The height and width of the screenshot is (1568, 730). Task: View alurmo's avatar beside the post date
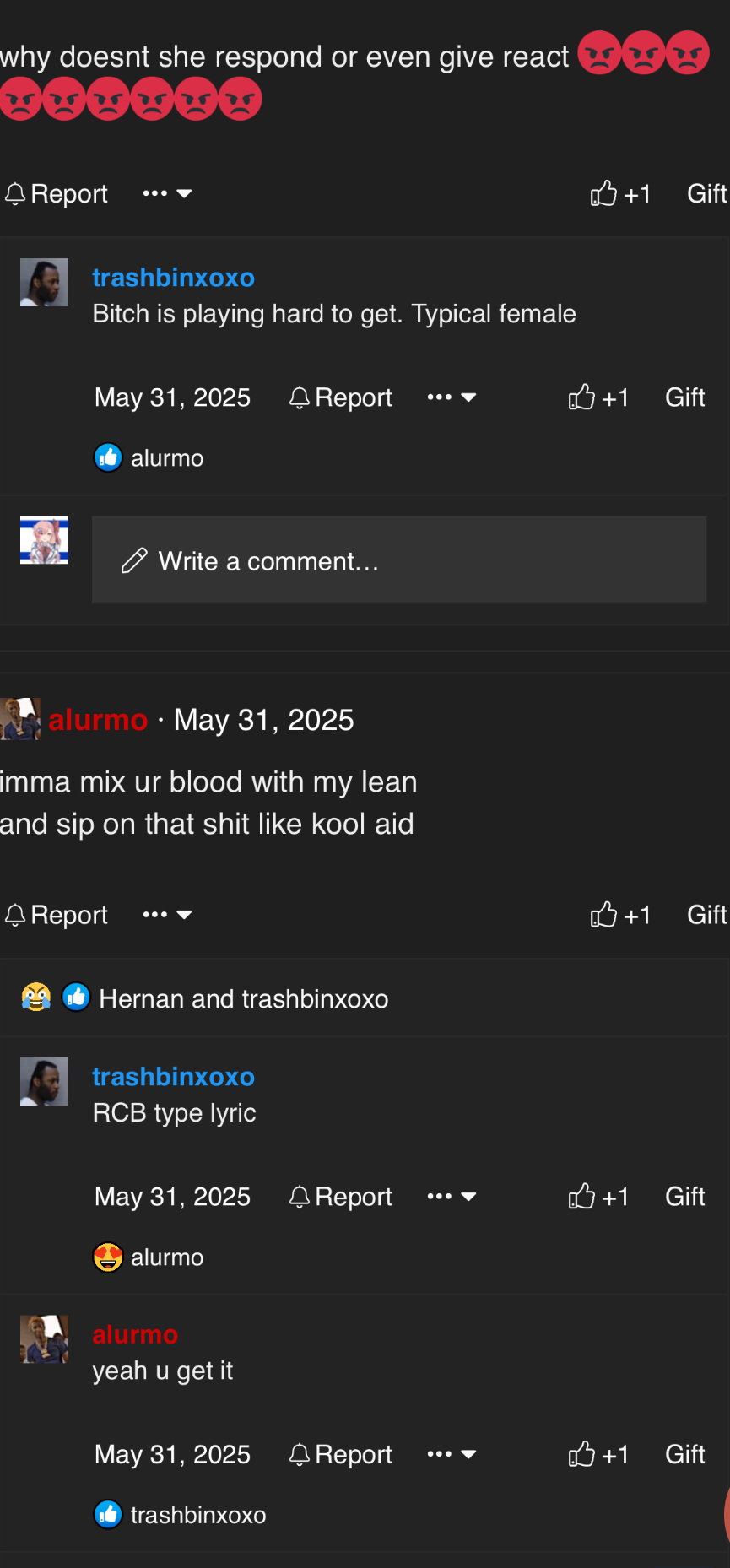point(20,719)
